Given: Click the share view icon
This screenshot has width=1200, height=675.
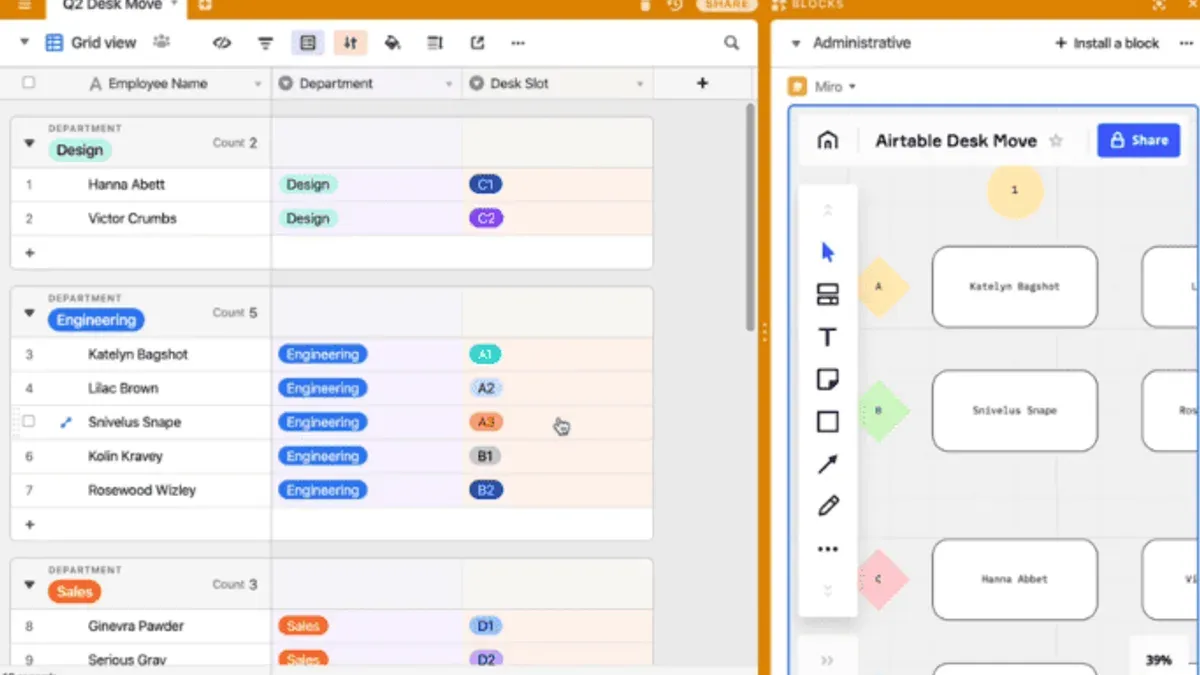Looking at the screenshot, I should pyautogui.click(x=478, y=43).
